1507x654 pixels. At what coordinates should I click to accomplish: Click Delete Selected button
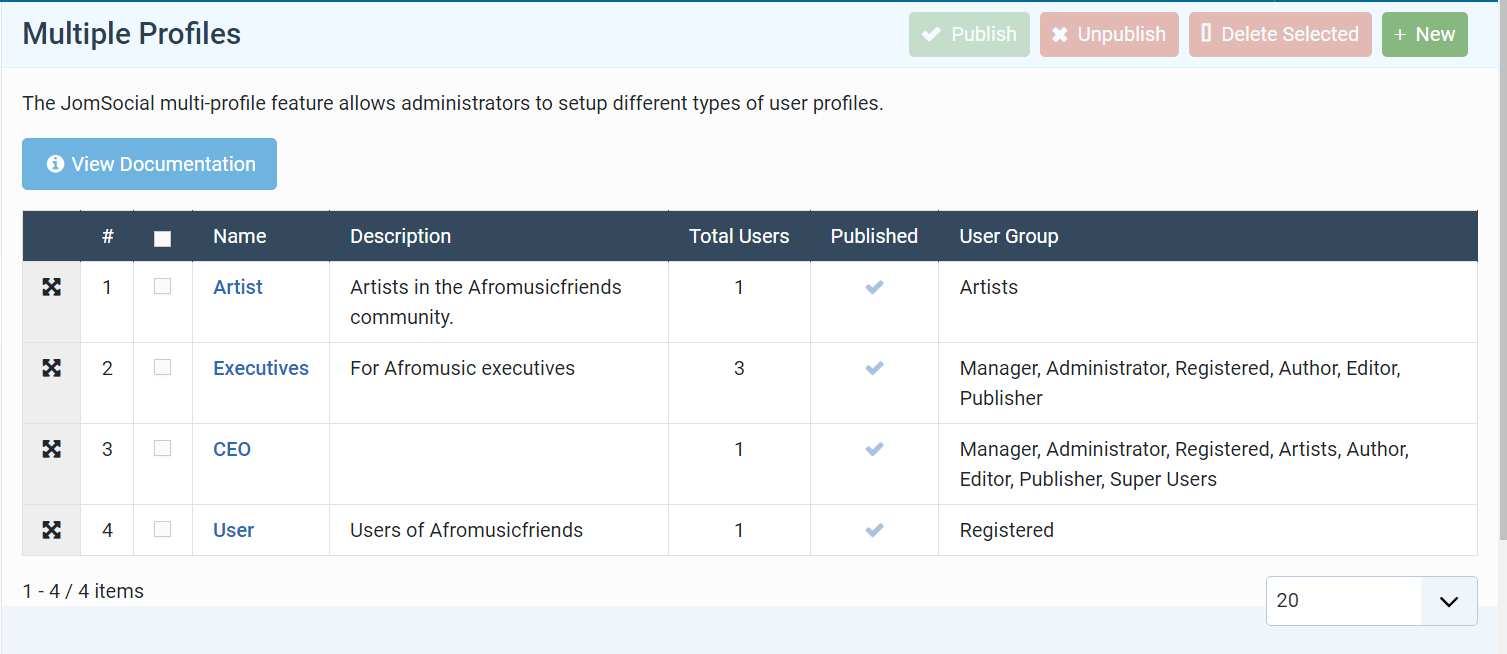[x=1279, y=34]
